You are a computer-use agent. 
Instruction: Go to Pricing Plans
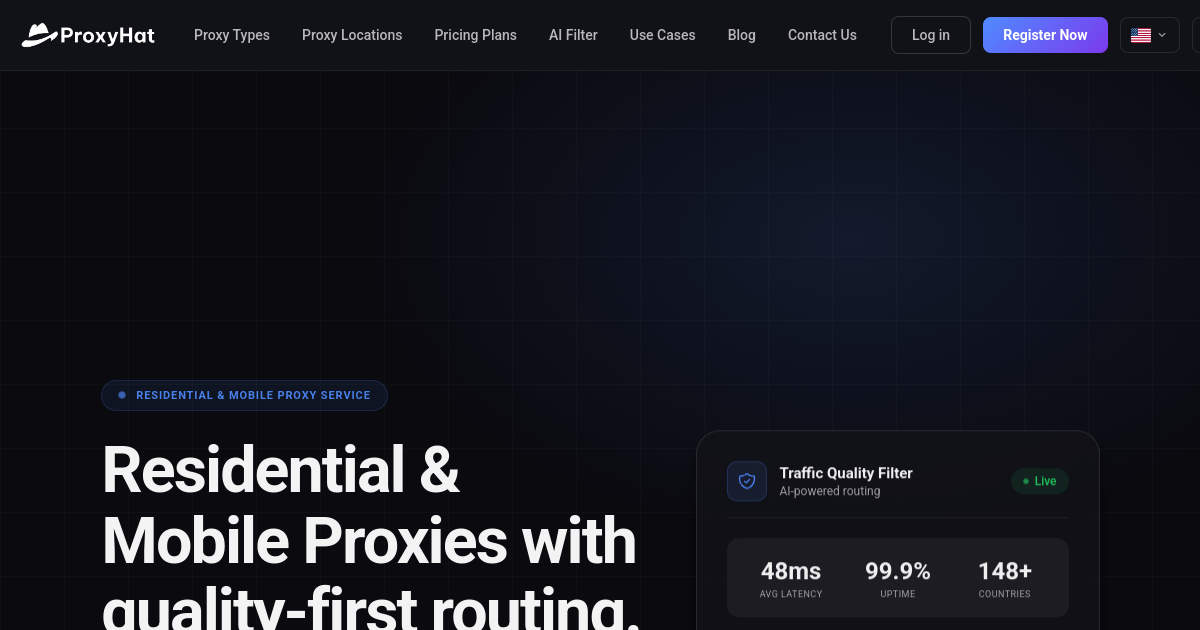coord(476,35)
